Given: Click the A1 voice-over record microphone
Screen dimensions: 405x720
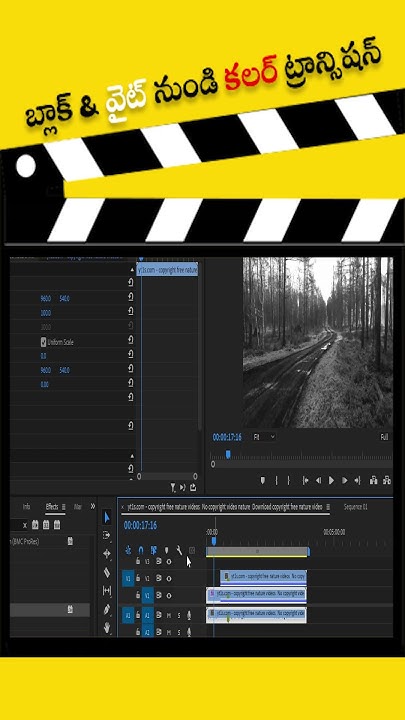Looking at the screenshot, I should click(189, 615).
